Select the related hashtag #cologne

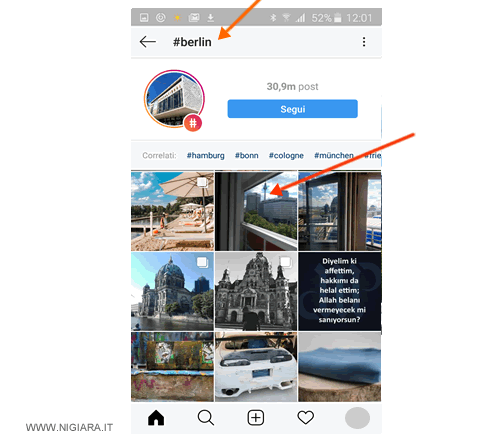click(286, 155)
